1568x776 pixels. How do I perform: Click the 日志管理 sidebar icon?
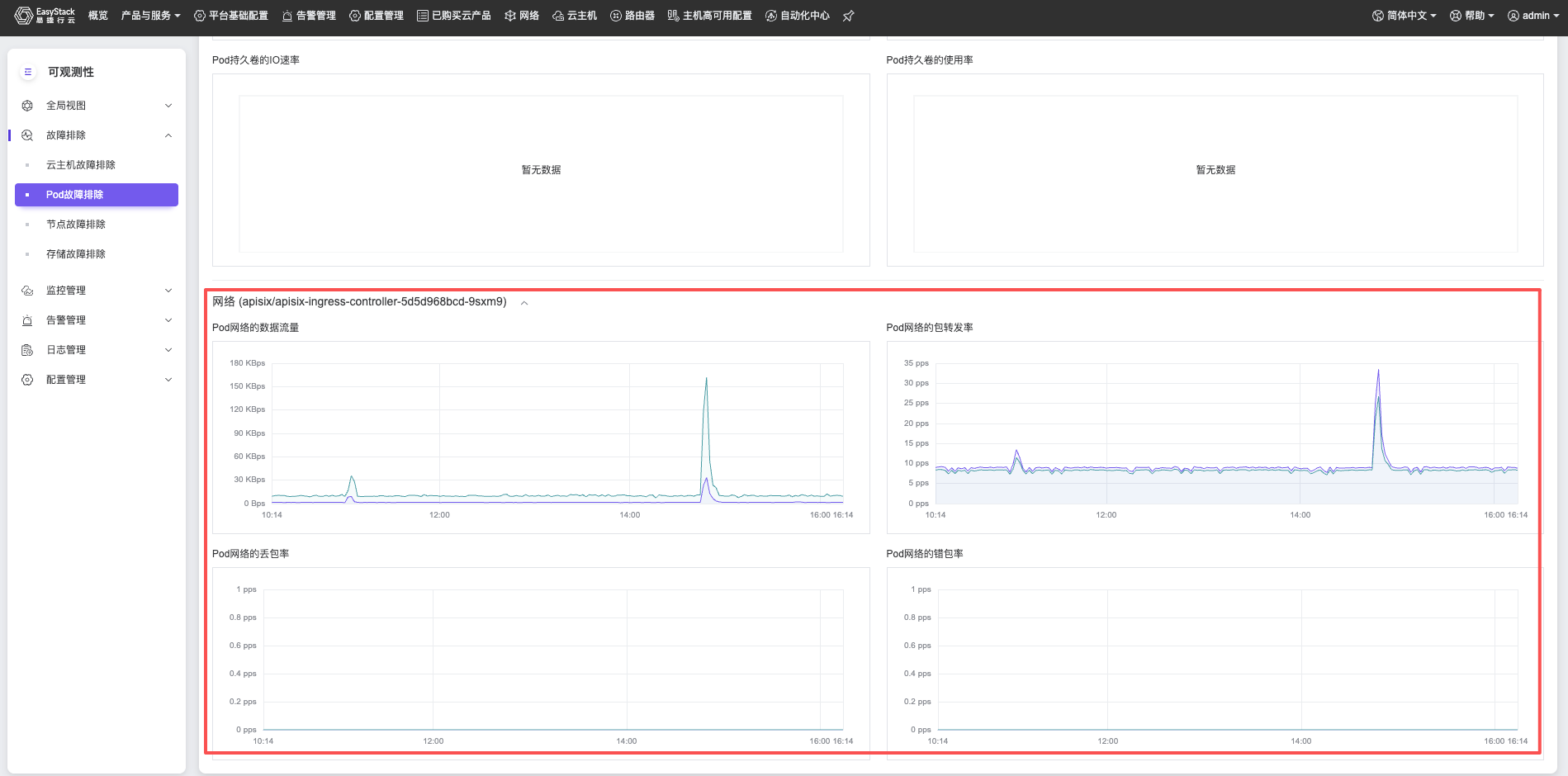click(27, 350)
